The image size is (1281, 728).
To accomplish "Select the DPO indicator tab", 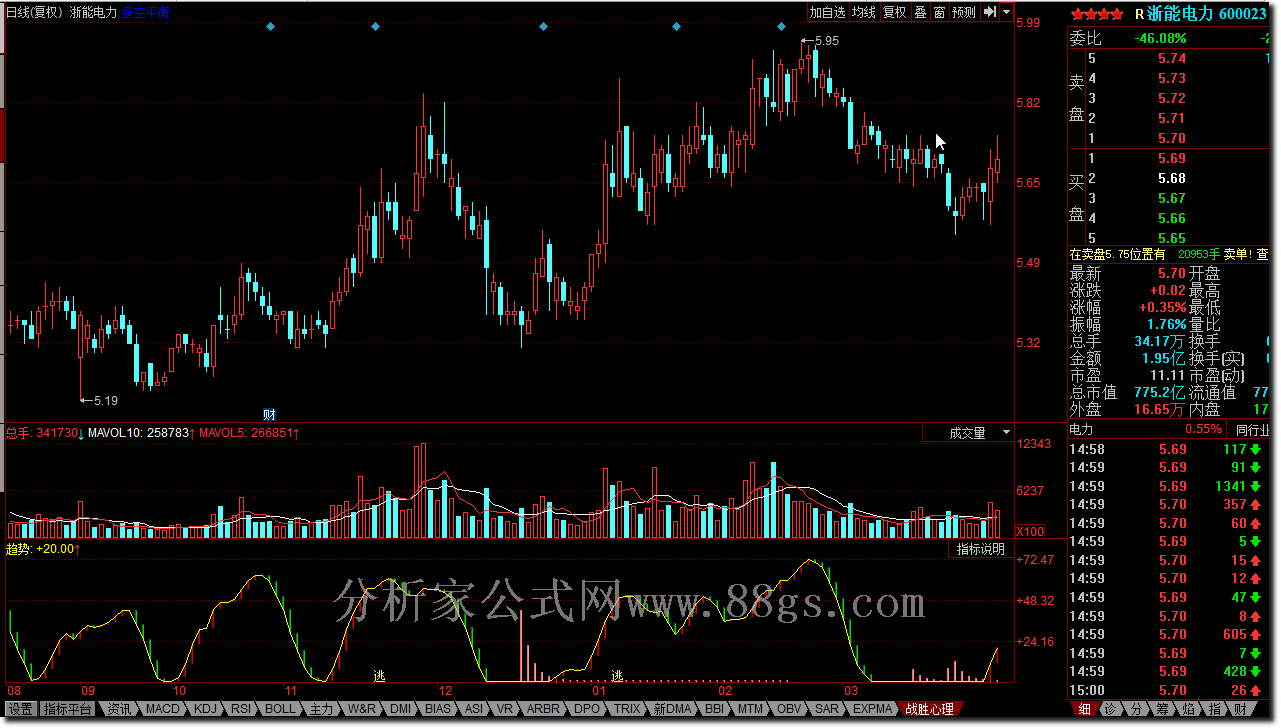I will [587, 709].
